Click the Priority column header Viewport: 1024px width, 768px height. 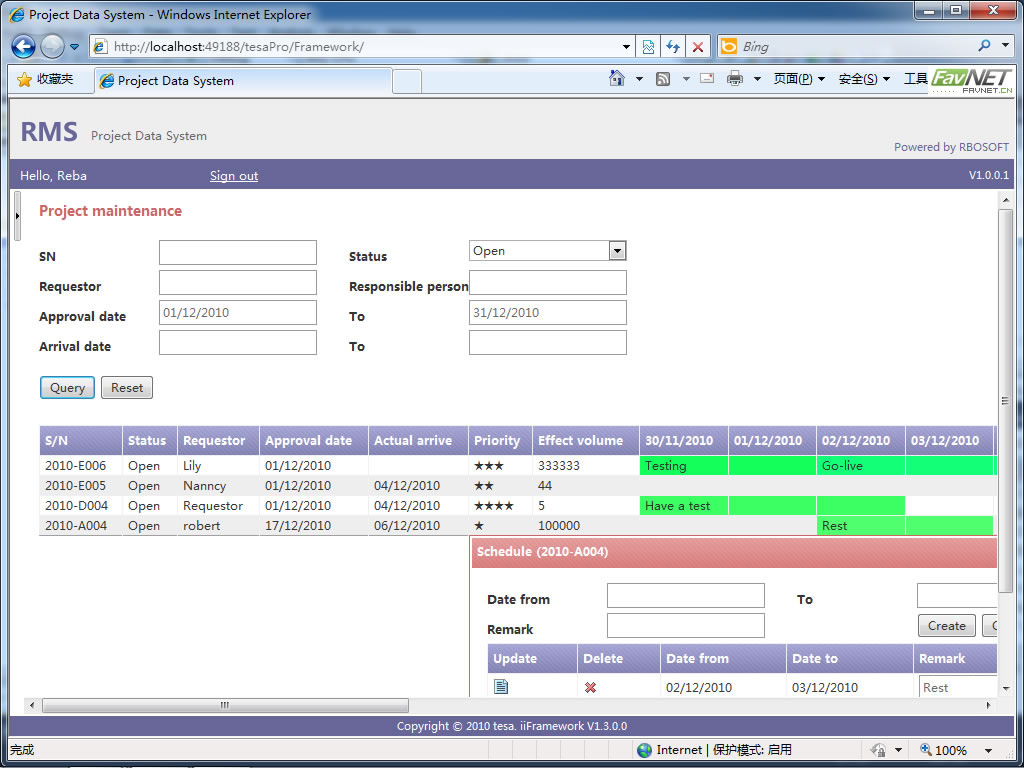(x=500, y=441)
